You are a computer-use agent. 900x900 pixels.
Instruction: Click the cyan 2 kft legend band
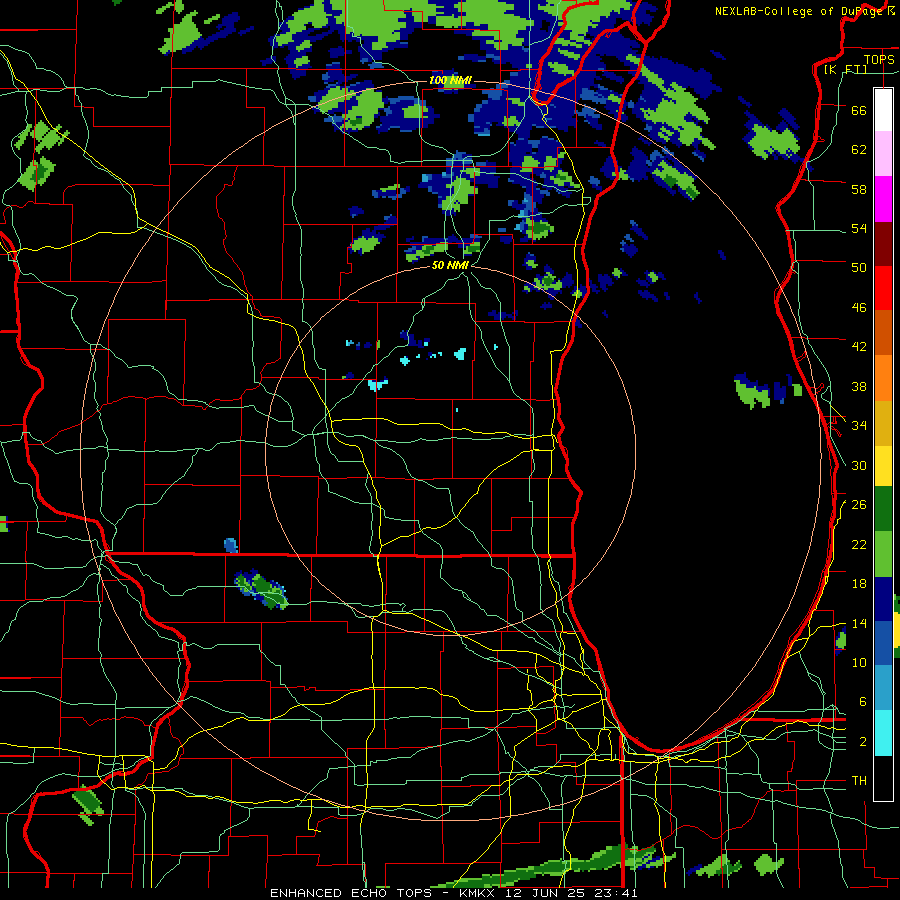(883, 733)
